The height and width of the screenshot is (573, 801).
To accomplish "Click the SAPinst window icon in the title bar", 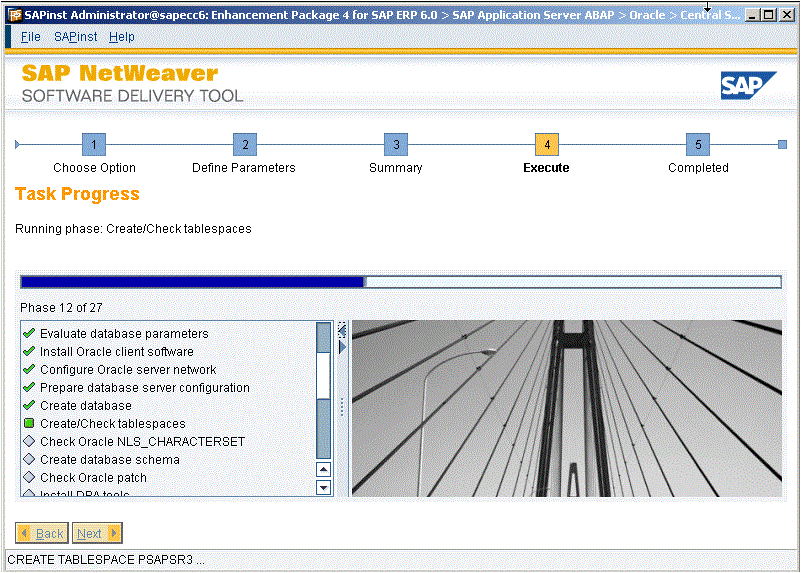I will point(14,15).
